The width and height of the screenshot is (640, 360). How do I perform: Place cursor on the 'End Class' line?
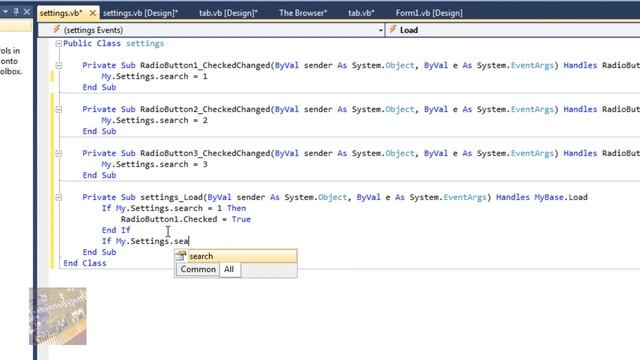coord(85,263)
